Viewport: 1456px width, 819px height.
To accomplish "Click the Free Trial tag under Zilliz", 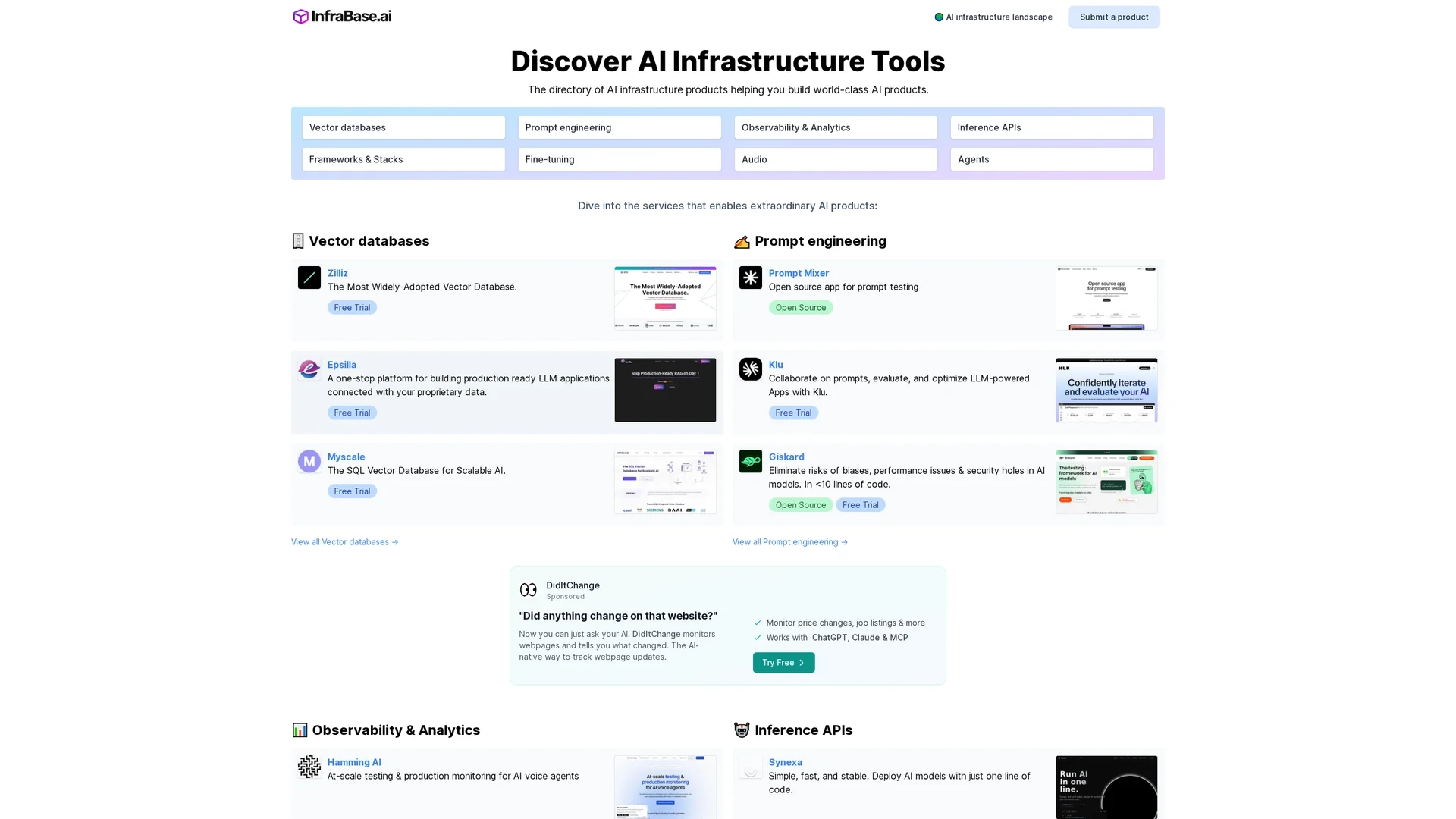I will (352, 307).
